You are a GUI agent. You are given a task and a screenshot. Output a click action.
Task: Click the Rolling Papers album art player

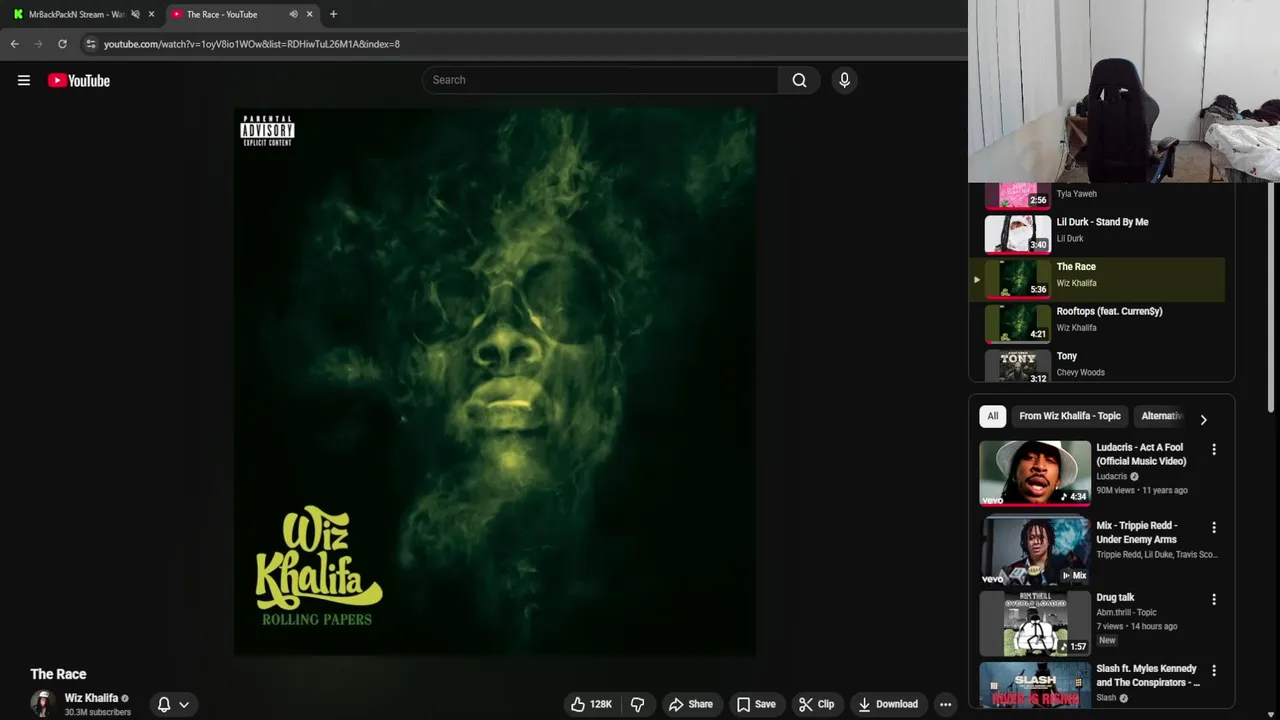point(495,382)
